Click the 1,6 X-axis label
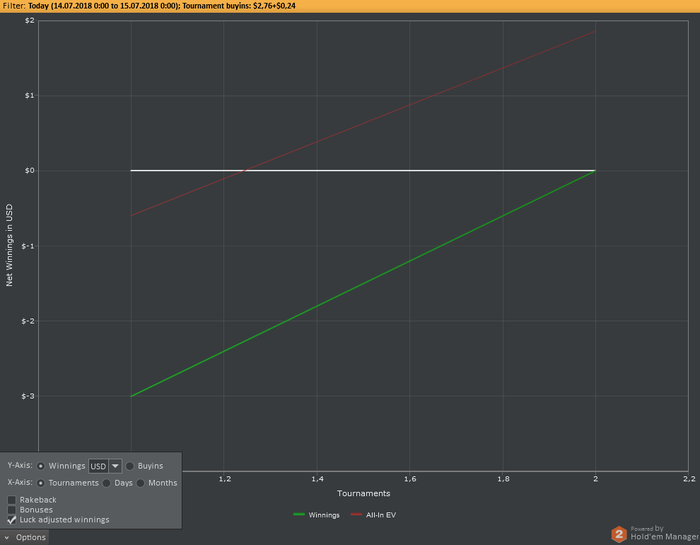 coord(410,479)
